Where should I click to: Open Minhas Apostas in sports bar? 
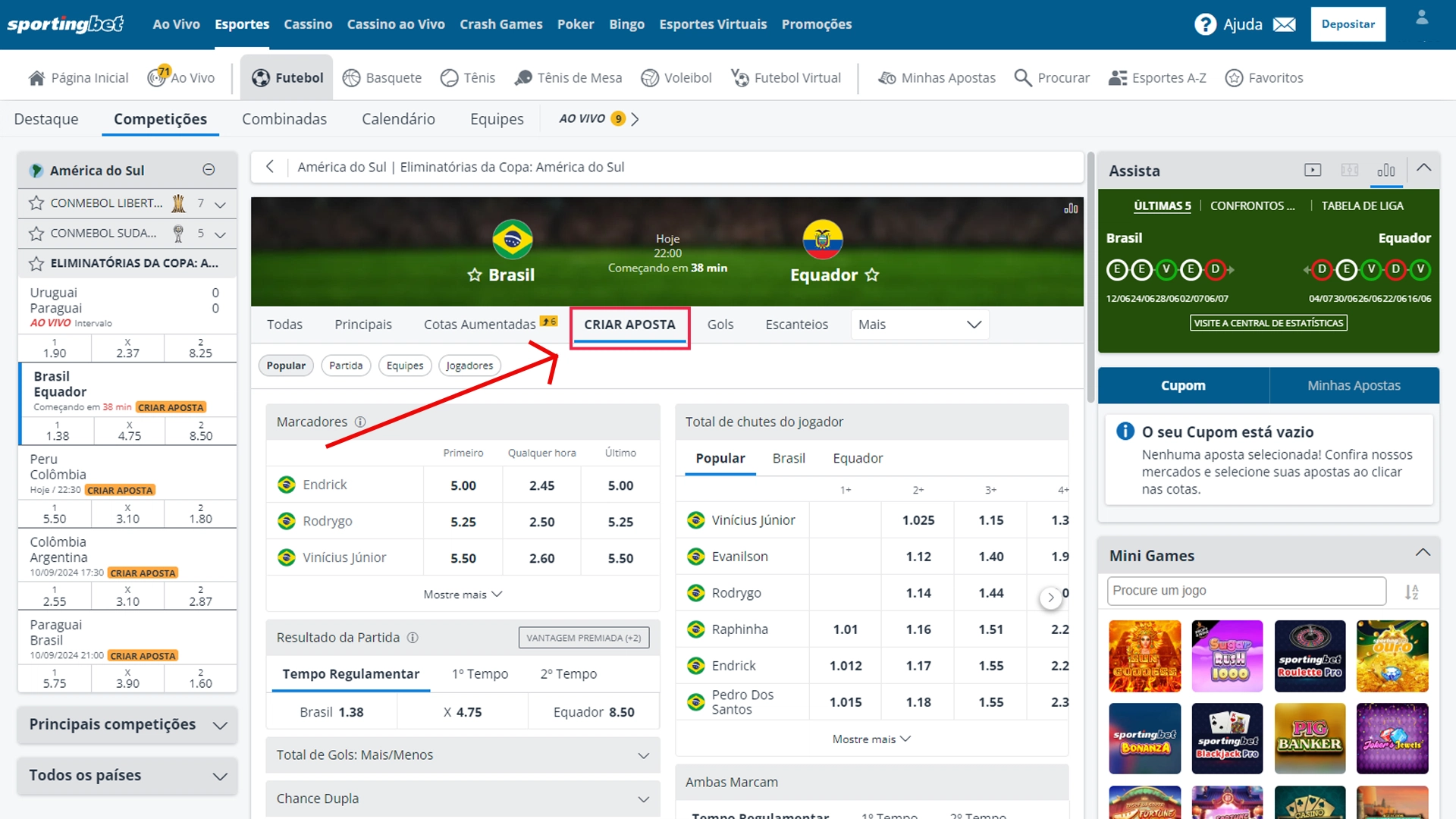[x=937, y=77]
